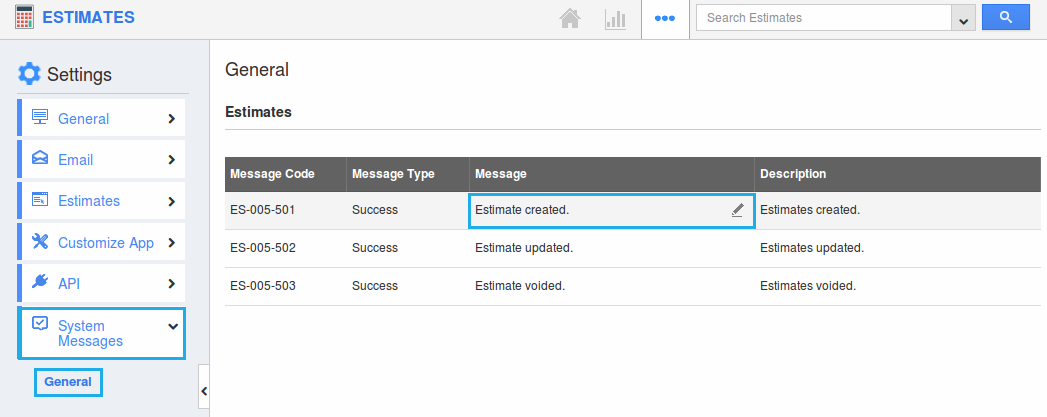Click the ESTIMATES app title

tap(88, 17)
